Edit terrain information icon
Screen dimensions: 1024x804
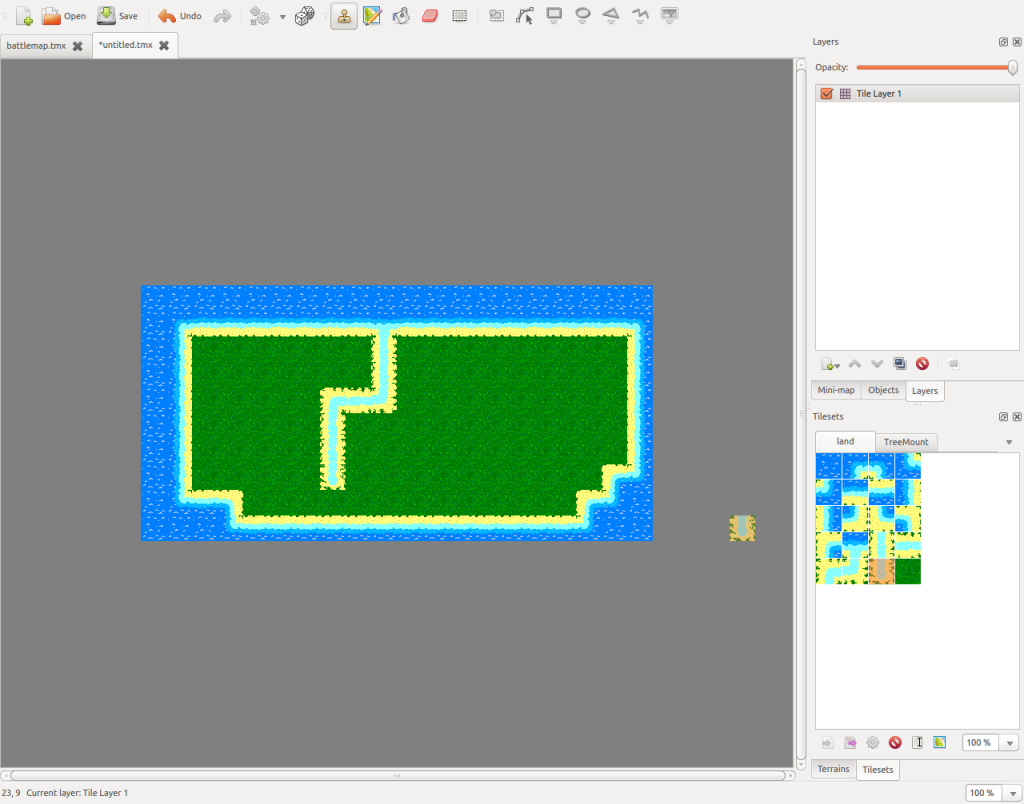tap(940, 743)
